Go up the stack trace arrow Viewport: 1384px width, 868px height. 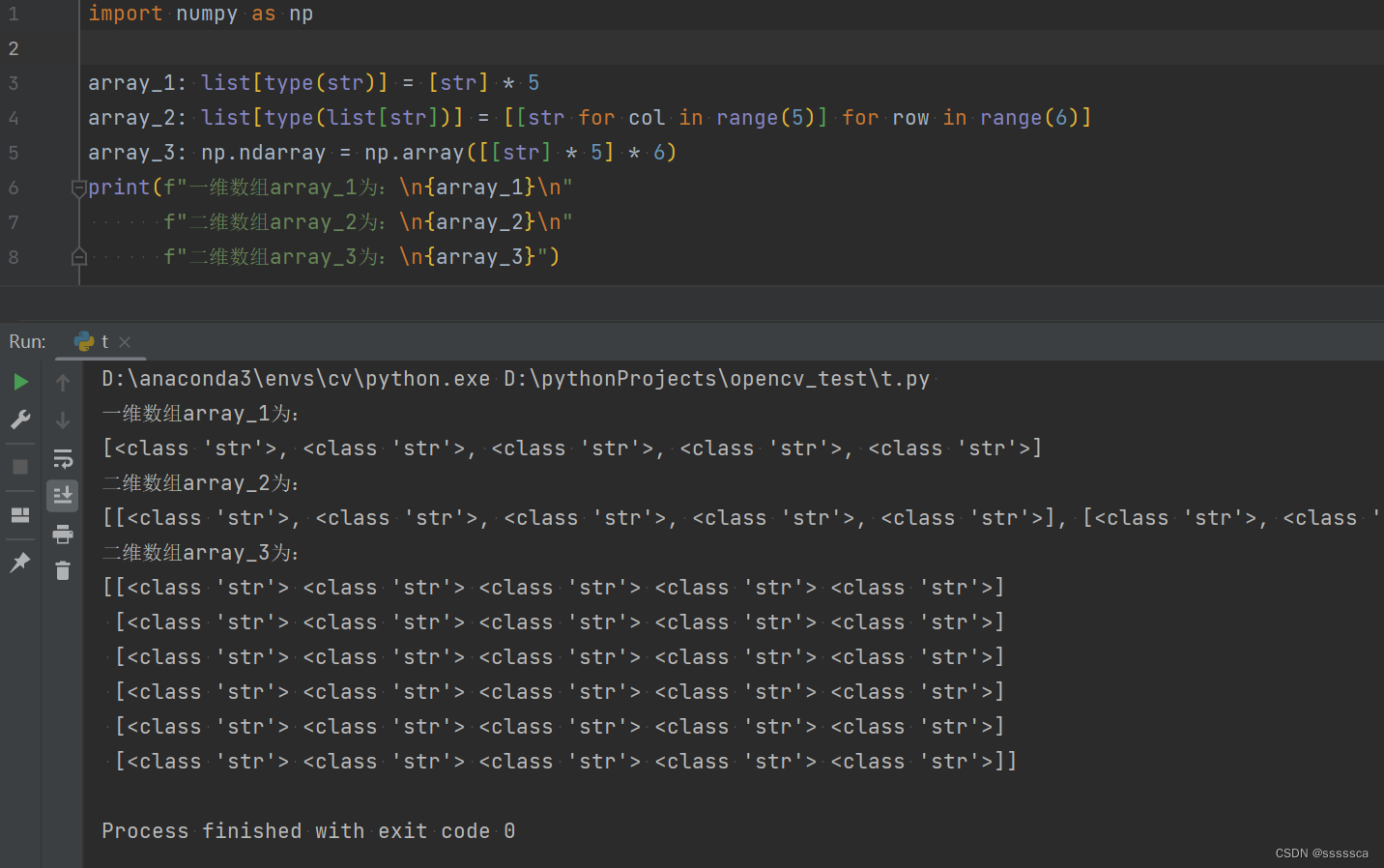[x=63, y=383]
